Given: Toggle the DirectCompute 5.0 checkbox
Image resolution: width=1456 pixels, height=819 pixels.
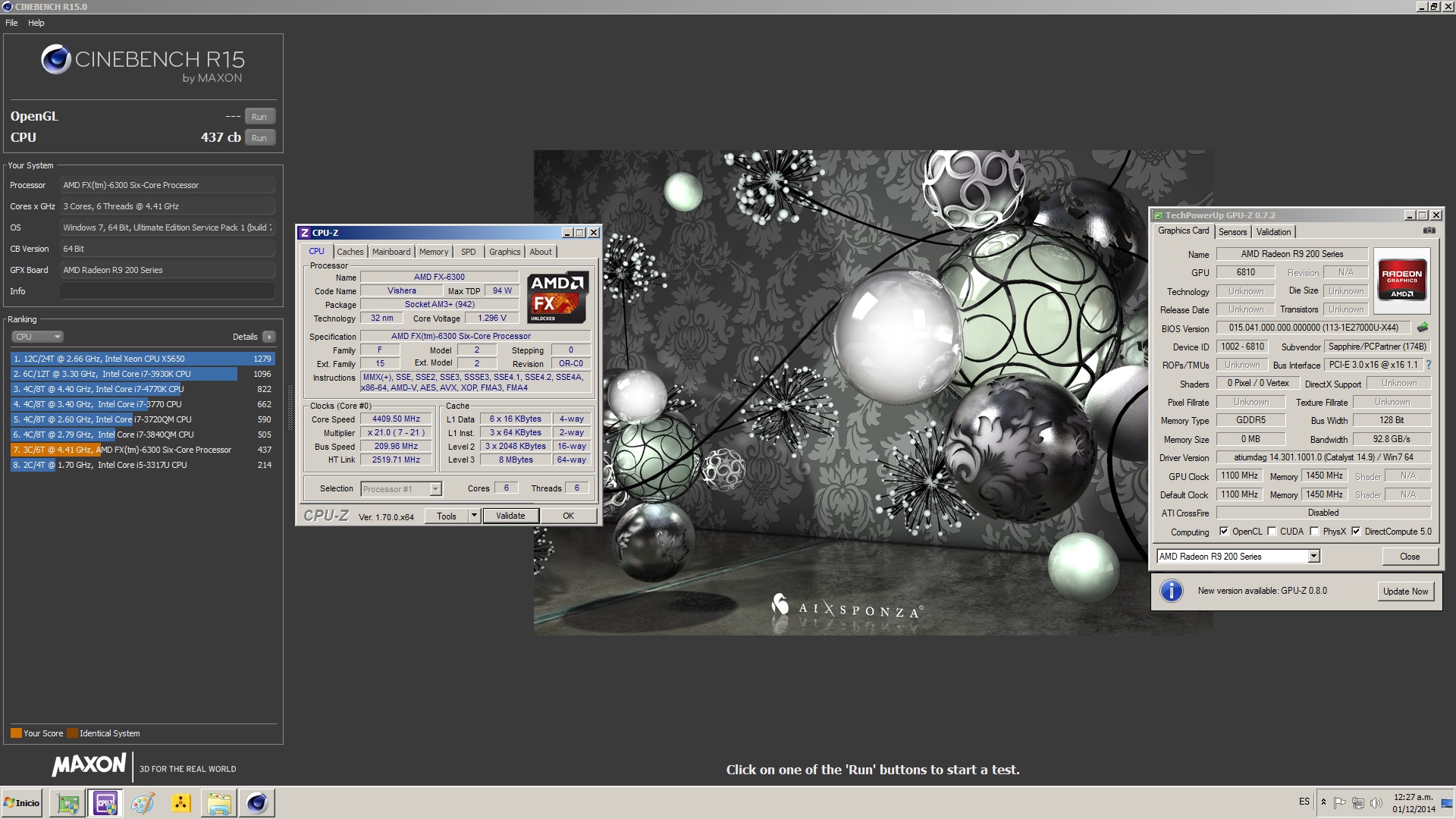Looking at the screenshot, I should (x=1356, y=532).
